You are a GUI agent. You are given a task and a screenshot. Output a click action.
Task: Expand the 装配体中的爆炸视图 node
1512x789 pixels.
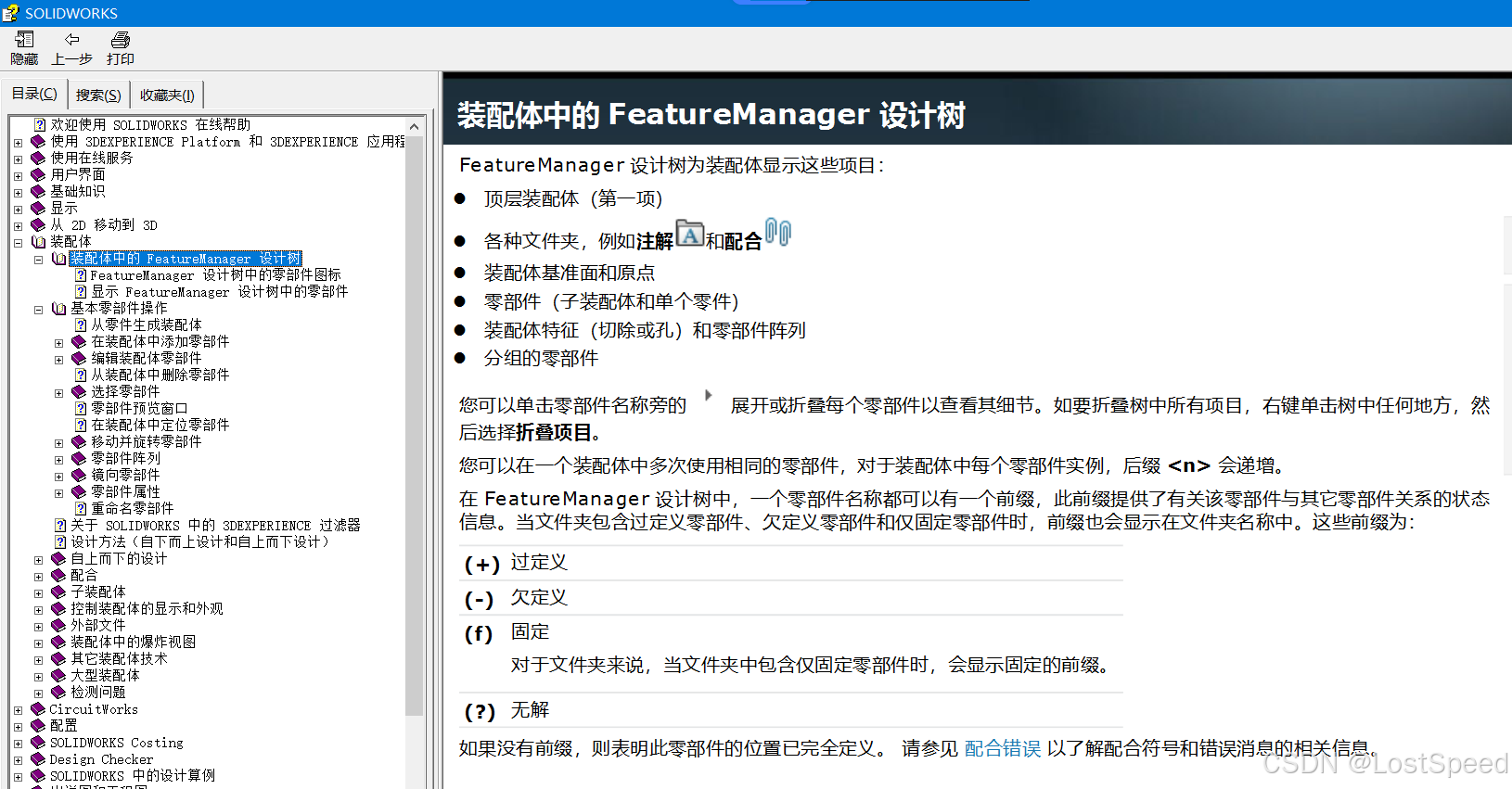click(x=38, y=643)
